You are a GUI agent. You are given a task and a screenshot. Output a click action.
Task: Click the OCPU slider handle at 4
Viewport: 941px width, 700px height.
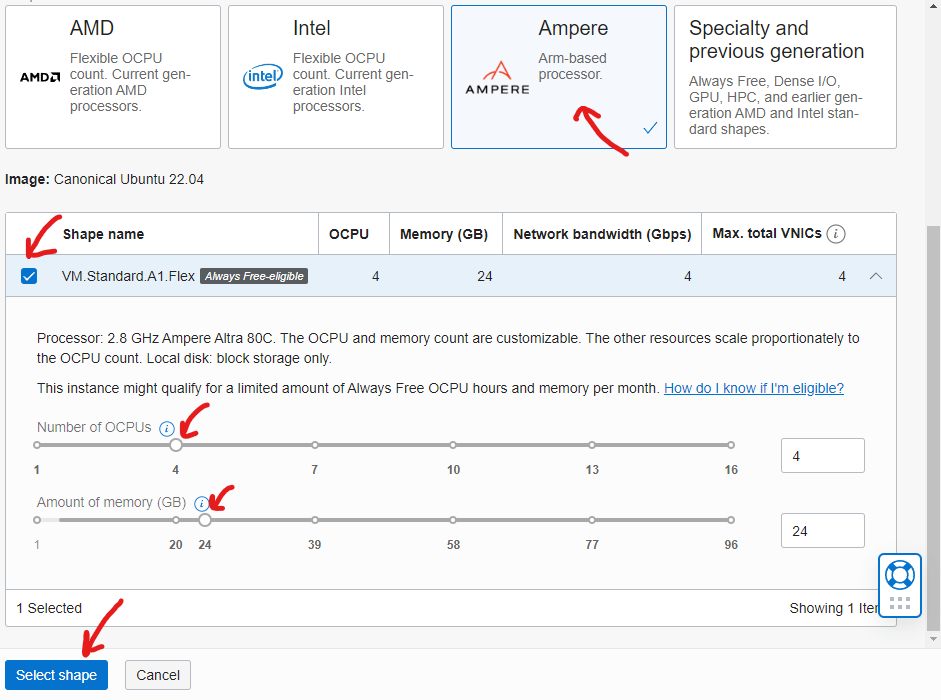[x=175, y=445]
